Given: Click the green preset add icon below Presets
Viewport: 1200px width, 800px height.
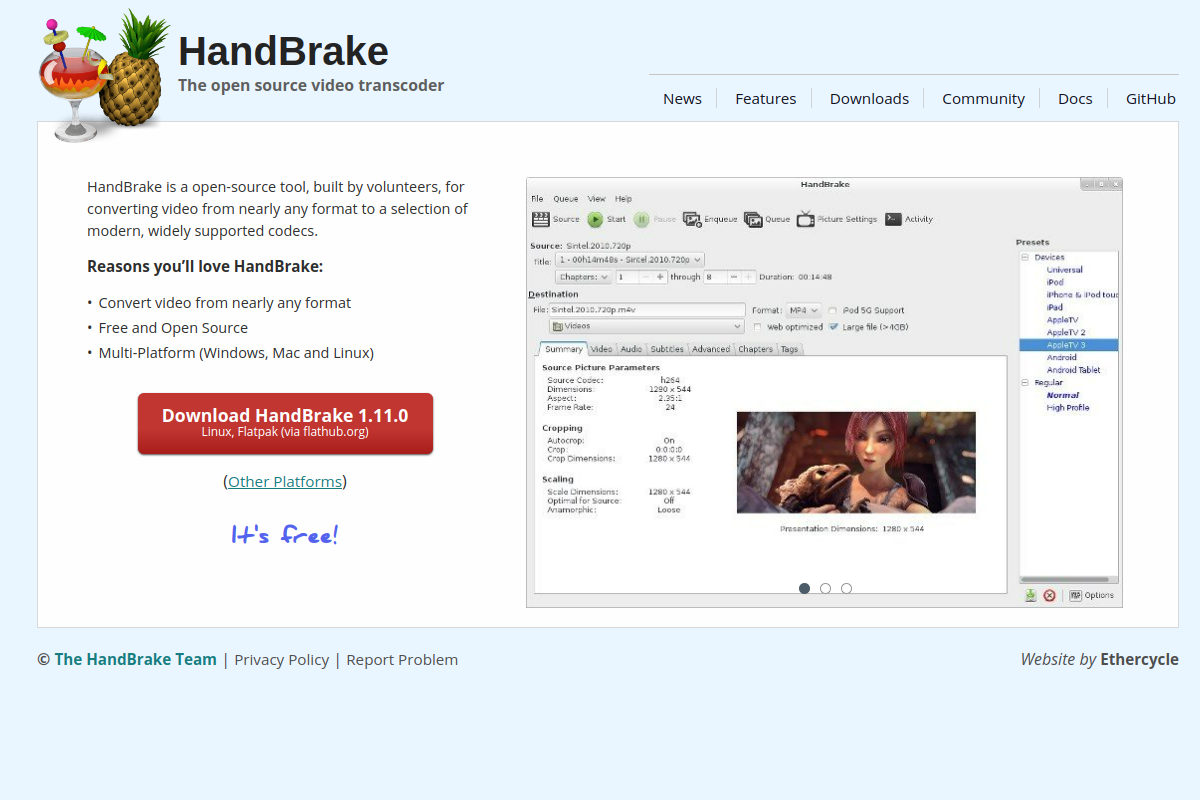Looking at the screenshot, I should pyautogui.click(x=1030, y=594).
